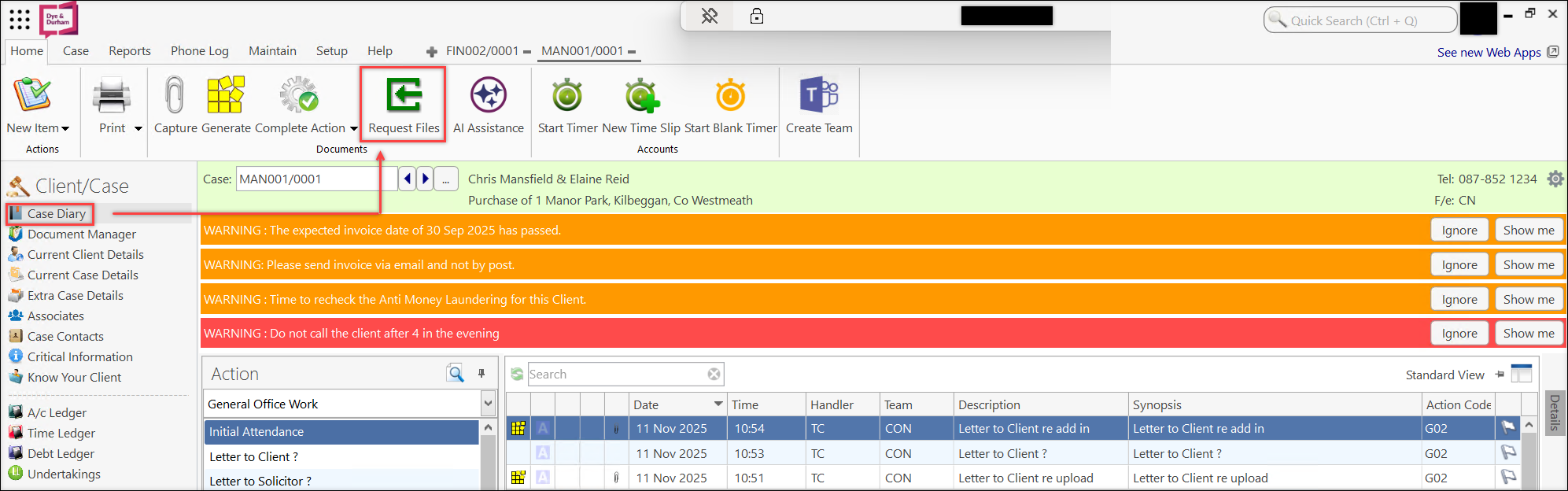Screen dimensions: 1568x491
Task: Expand the New Item dropdown
Action: click(65, 128)
